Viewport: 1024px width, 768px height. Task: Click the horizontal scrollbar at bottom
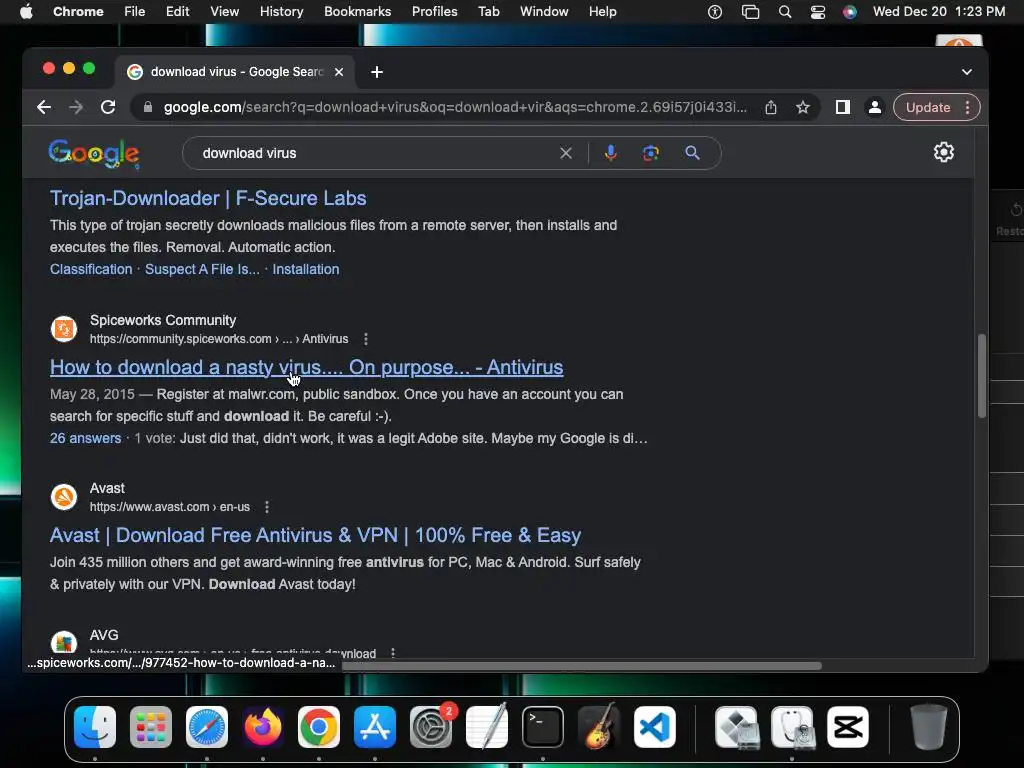pyautogui.click(x=581, y=665)
